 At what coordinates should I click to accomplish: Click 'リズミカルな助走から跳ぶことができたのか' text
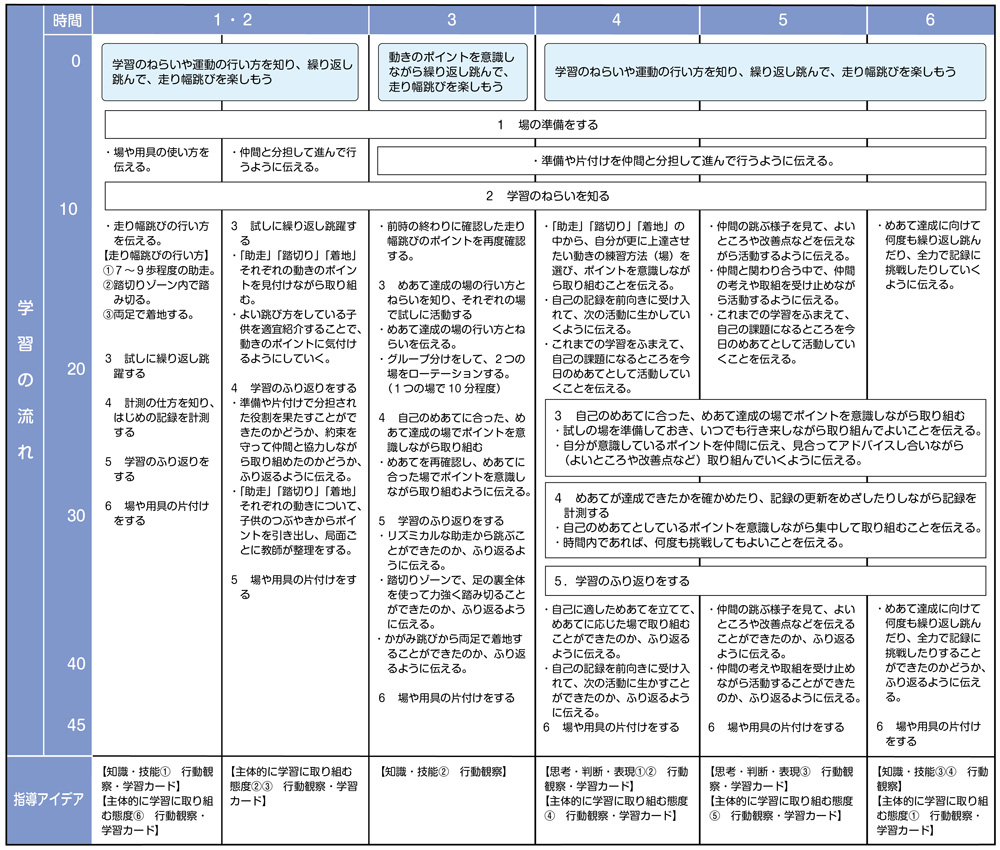coord(452,550)
